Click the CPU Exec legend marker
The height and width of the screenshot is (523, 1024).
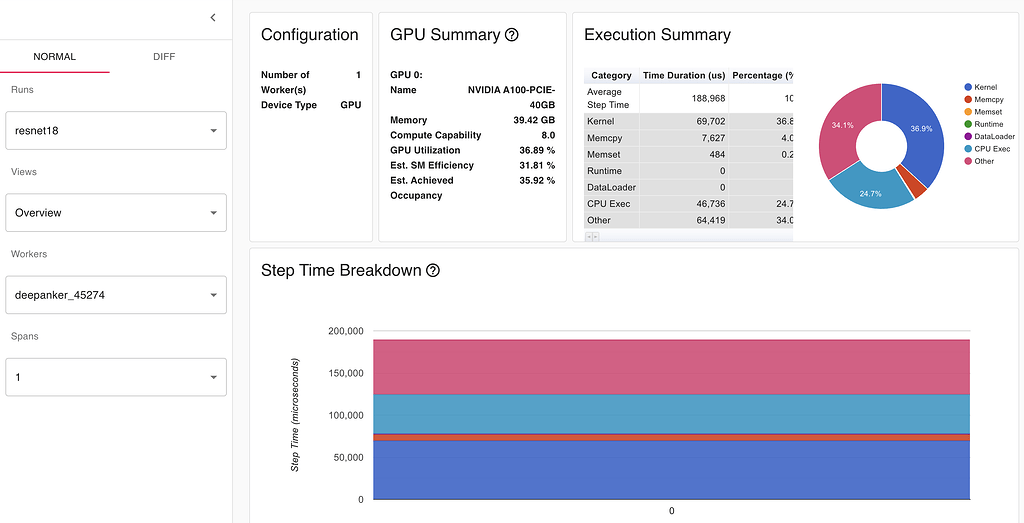968,149
